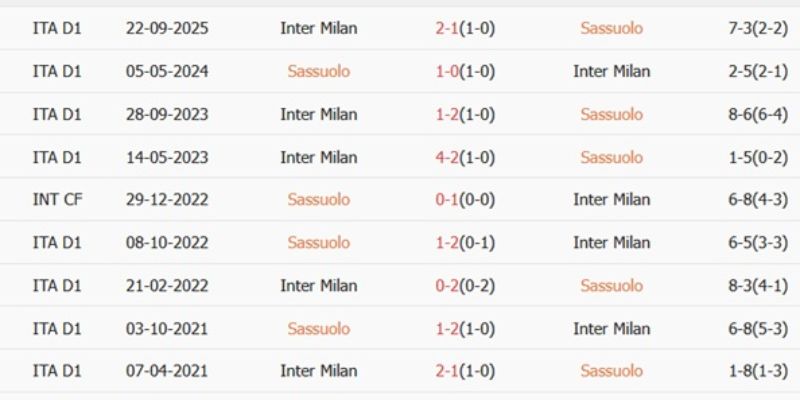Click the INT CF league label
Viewport: 800px width, 400px height.
57,200
